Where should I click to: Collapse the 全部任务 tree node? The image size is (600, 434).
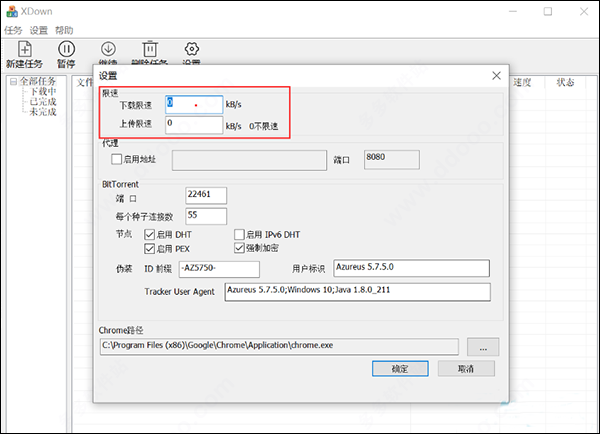[x=13, y=82]
